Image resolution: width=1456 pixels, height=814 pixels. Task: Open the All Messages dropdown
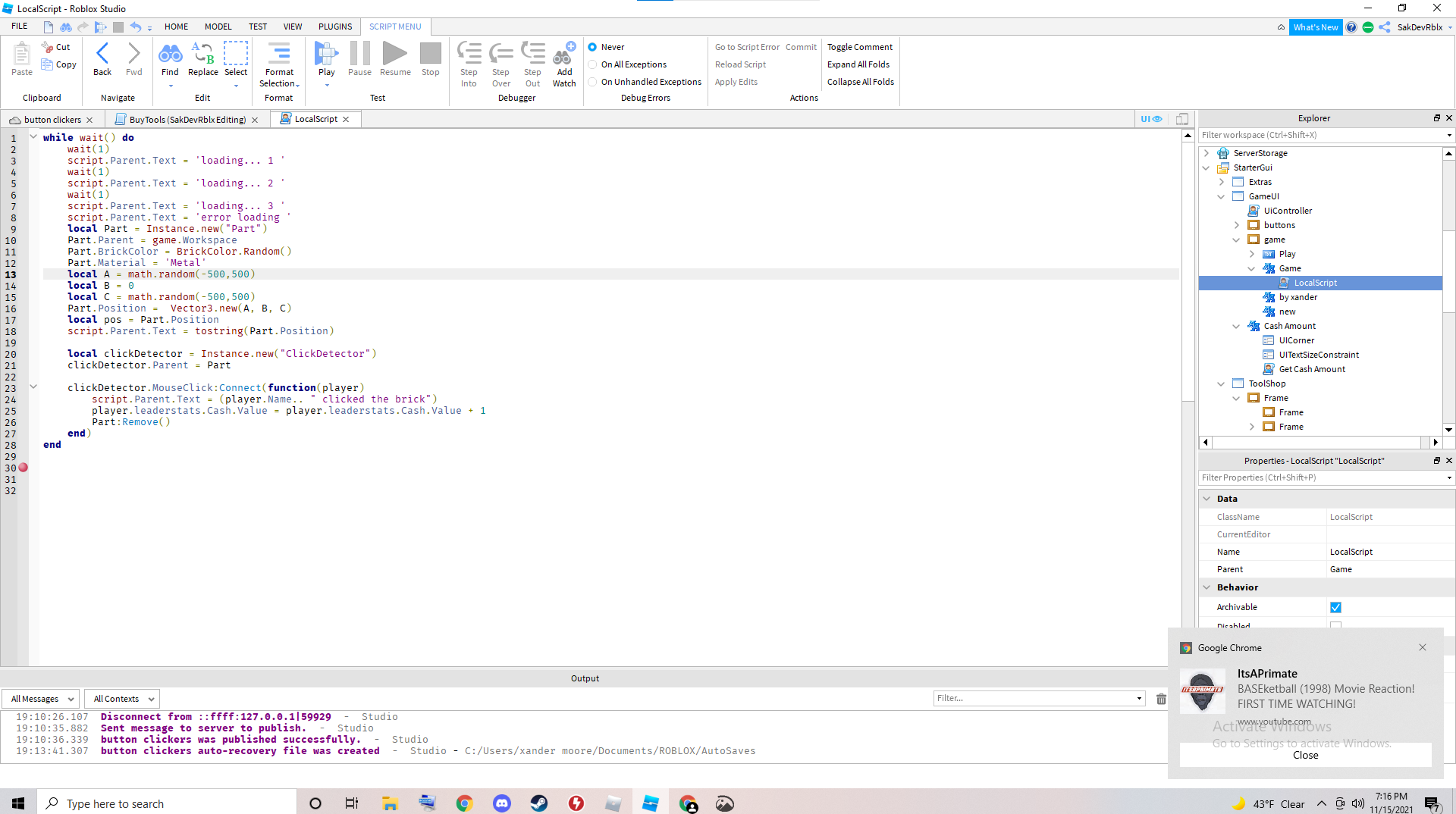click(x=40, y=698)
